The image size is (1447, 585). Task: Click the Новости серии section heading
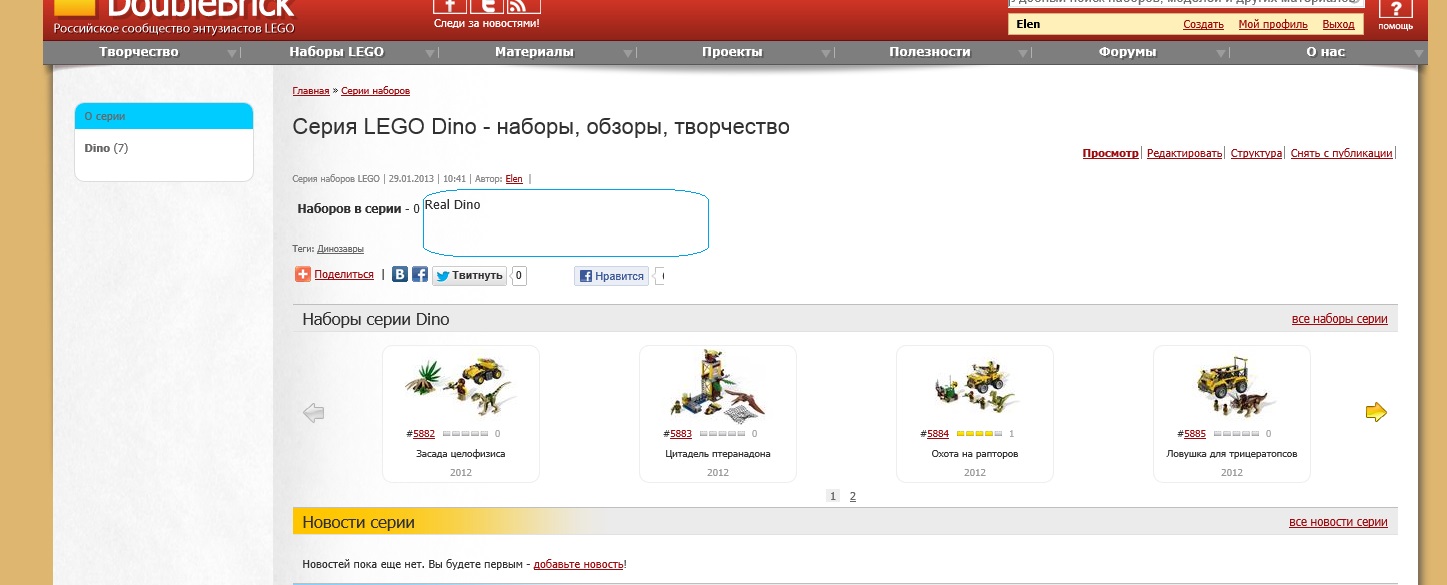tap(358, 522)
